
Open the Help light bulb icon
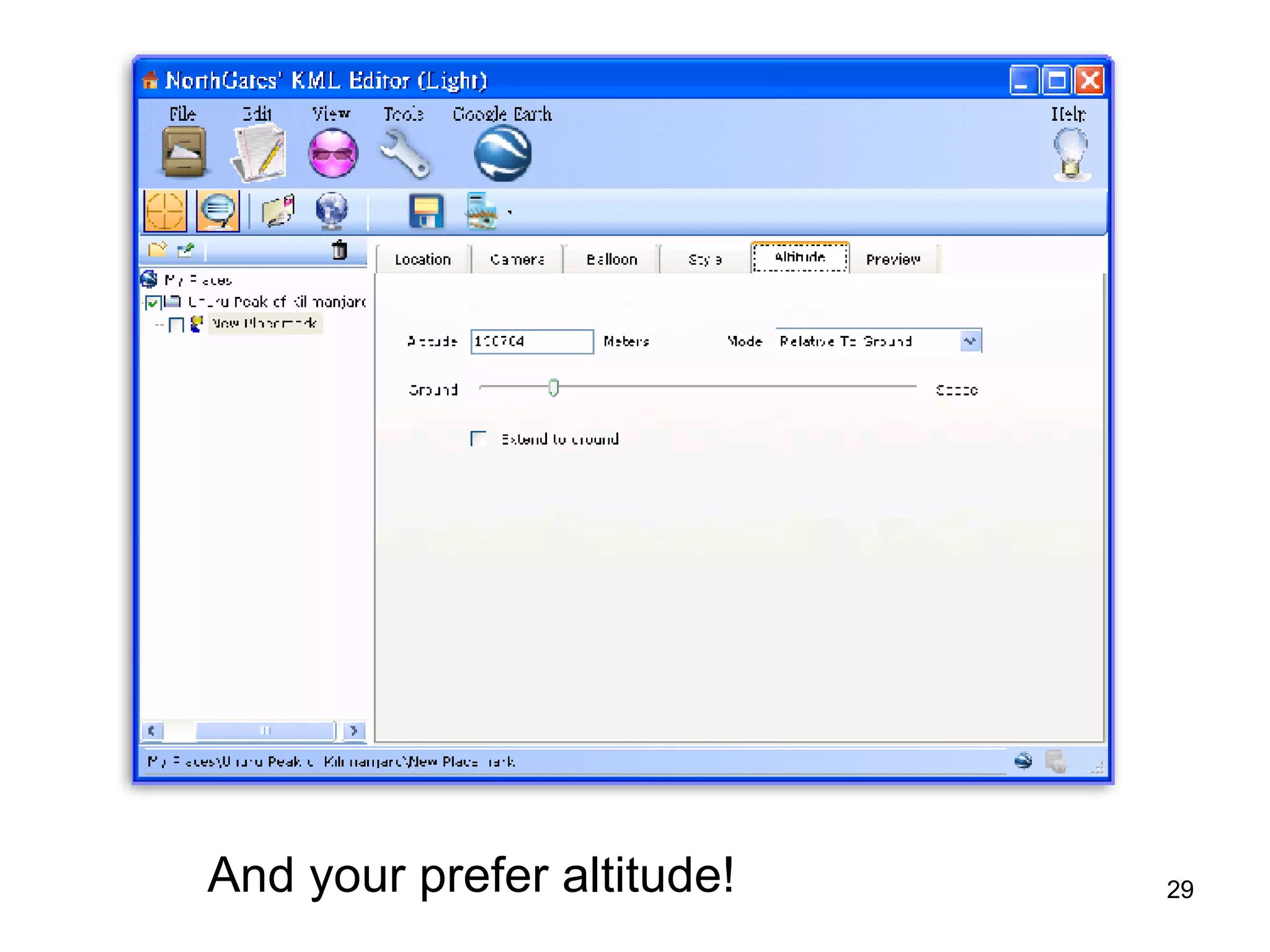[1071, 154]
